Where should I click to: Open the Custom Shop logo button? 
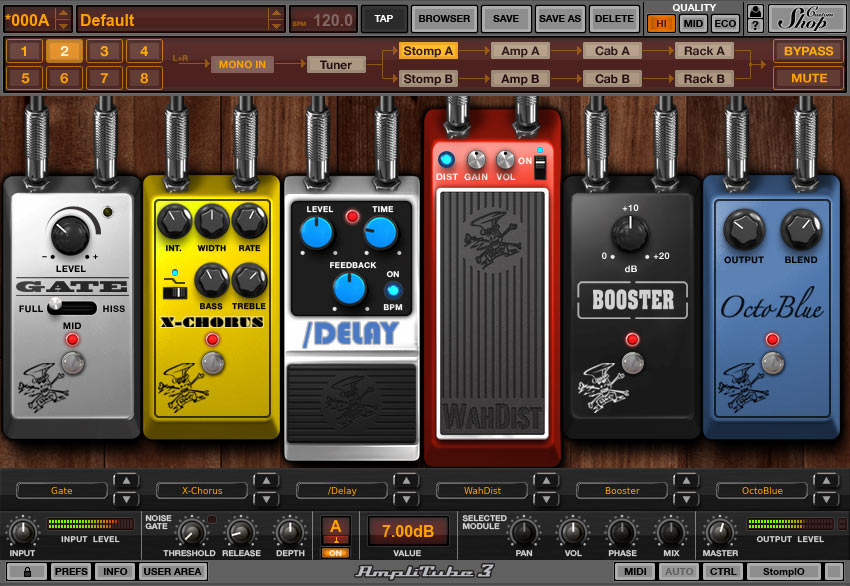[805, 19]
